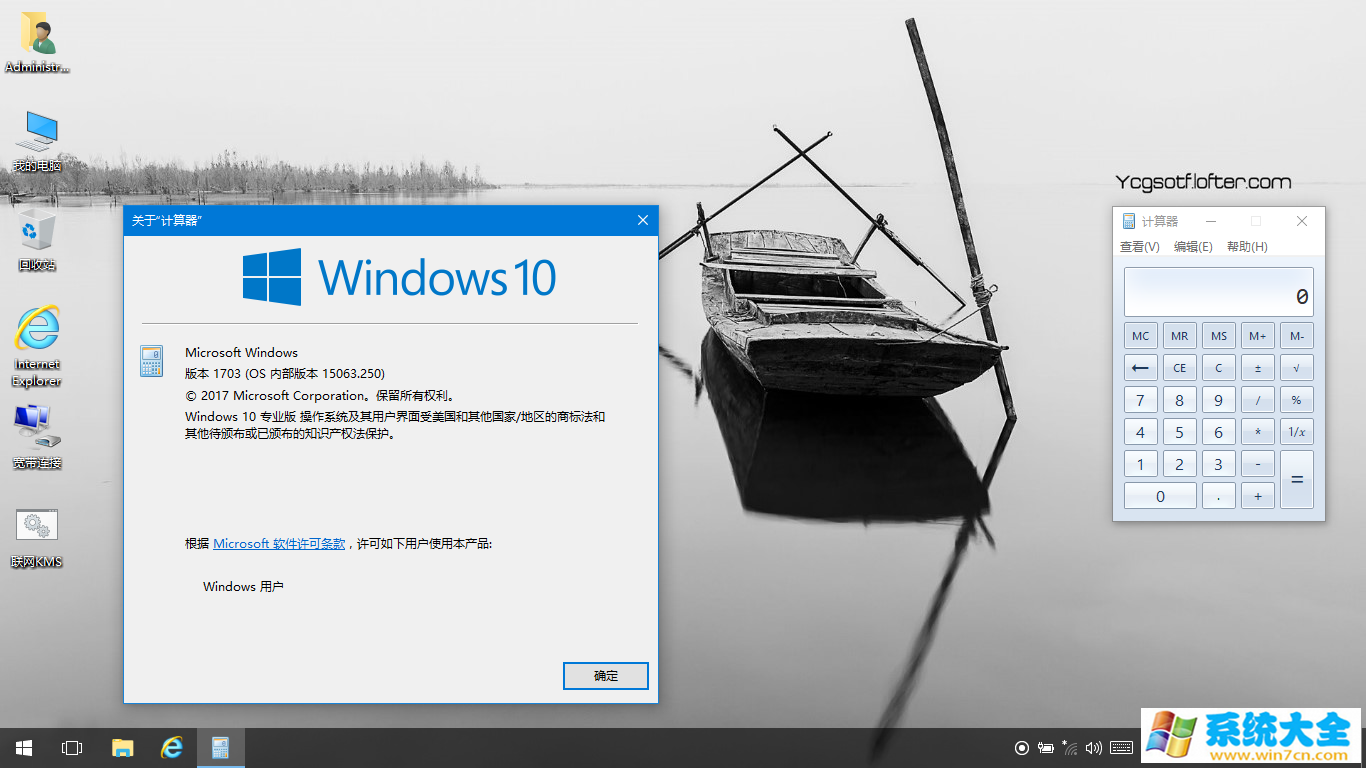
Task: Close the 关于"计算器" dialog
Action: [642, 220]
